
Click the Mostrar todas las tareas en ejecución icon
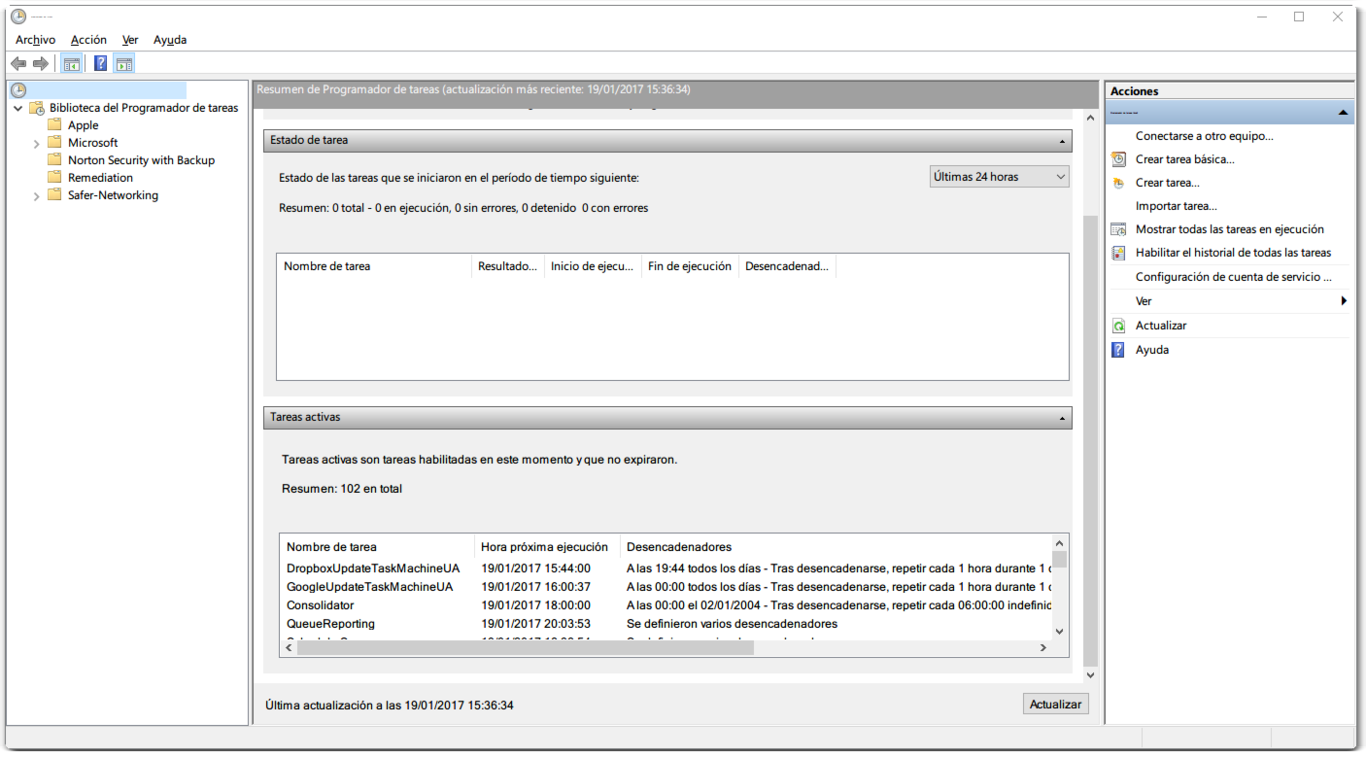1118,229
